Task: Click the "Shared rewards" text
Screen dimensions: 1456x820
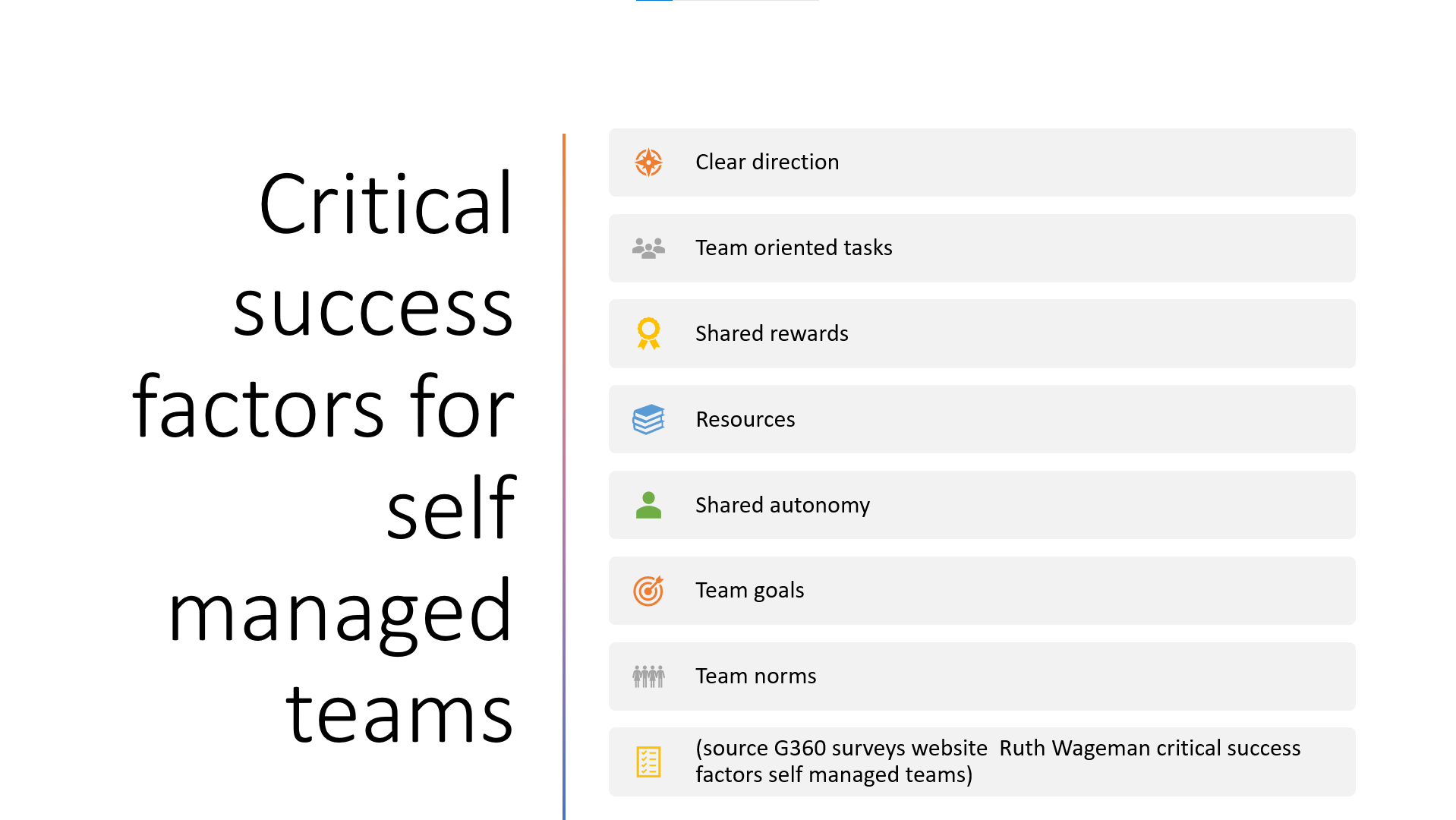Action: 771,334
